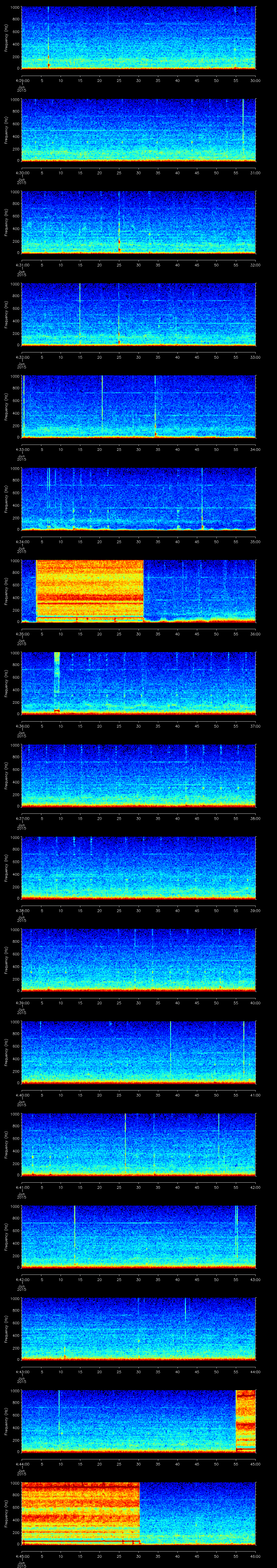This screenshot has width=277, height=1568.
Task: Click the 31:00 end-of-axis label
Action: (255, 173)
